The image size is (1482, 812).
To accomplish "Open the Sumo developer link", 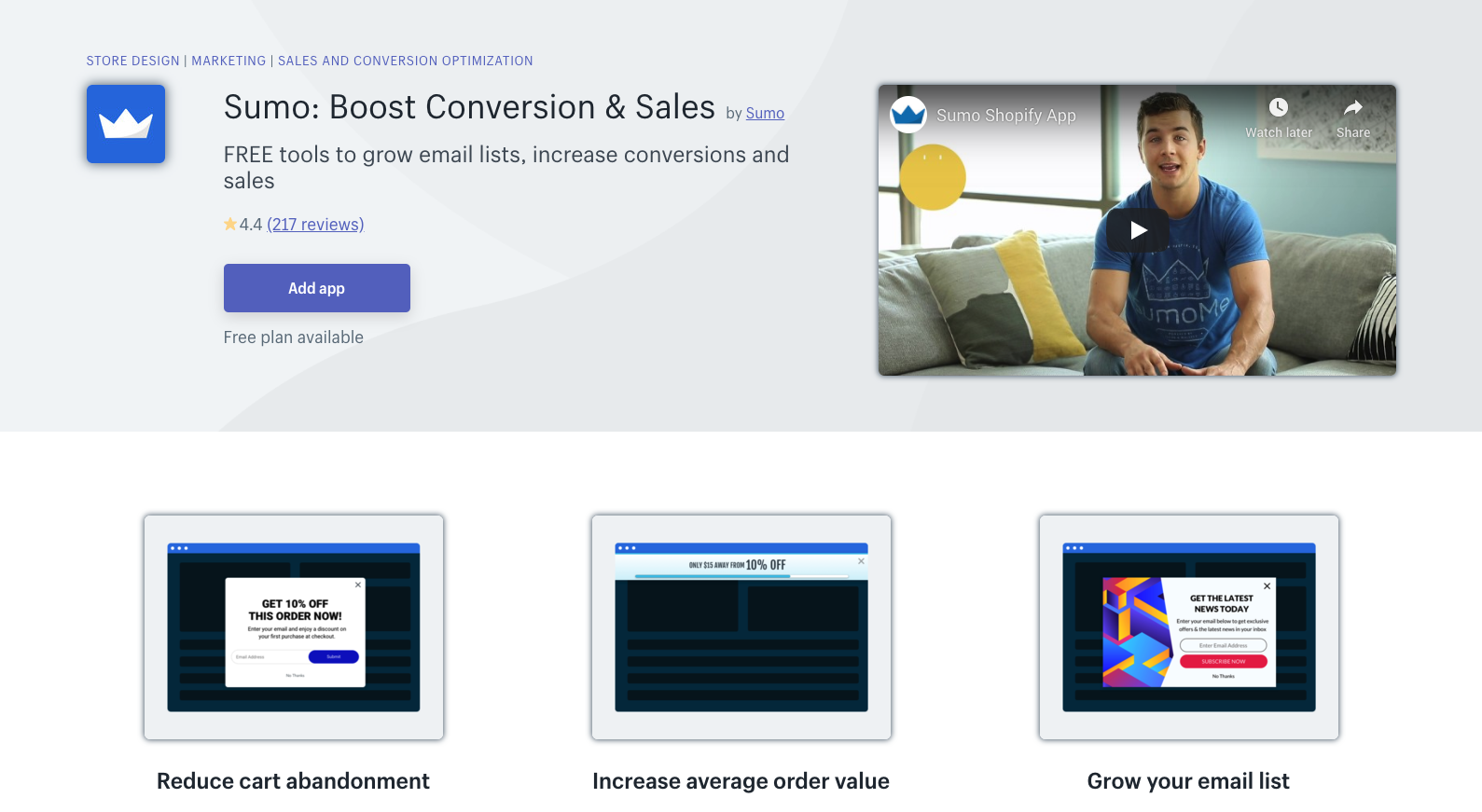I will [x=765, y=113].
